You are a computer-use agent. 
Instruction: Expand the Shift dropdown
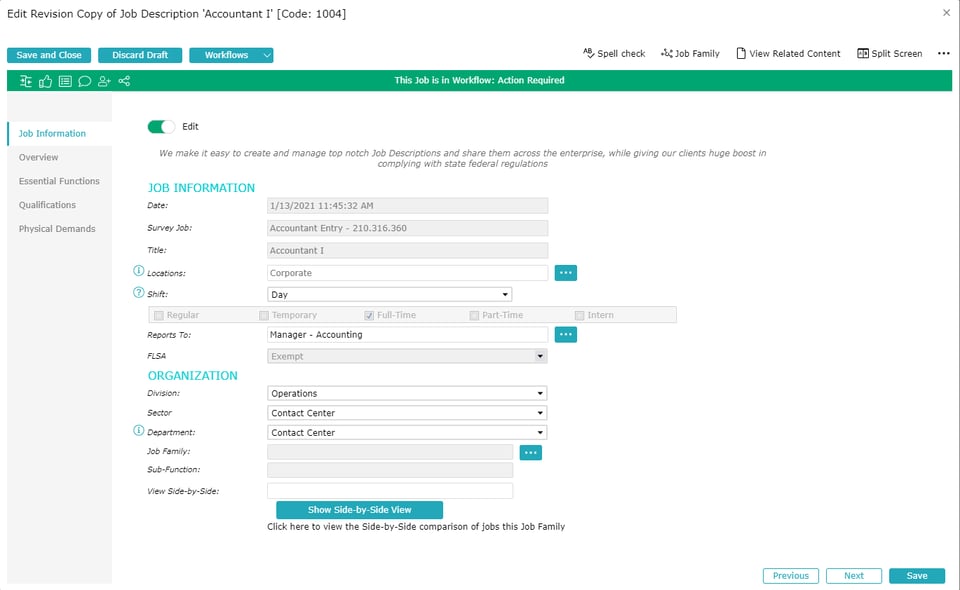click(x=505, y=295)
